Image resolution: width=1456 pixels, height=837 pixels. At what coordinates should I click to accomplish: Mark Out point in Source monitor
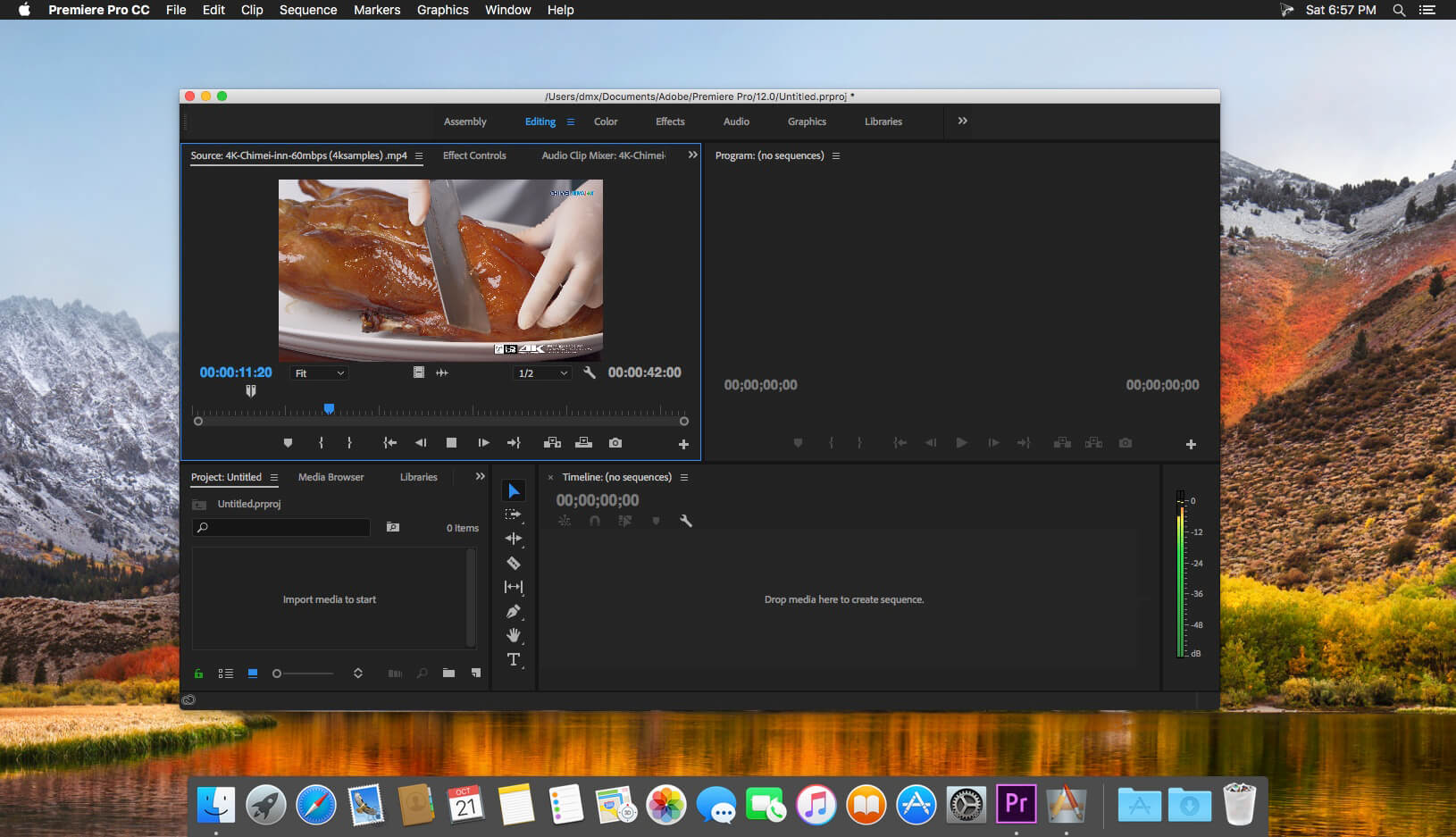[349, 443]
